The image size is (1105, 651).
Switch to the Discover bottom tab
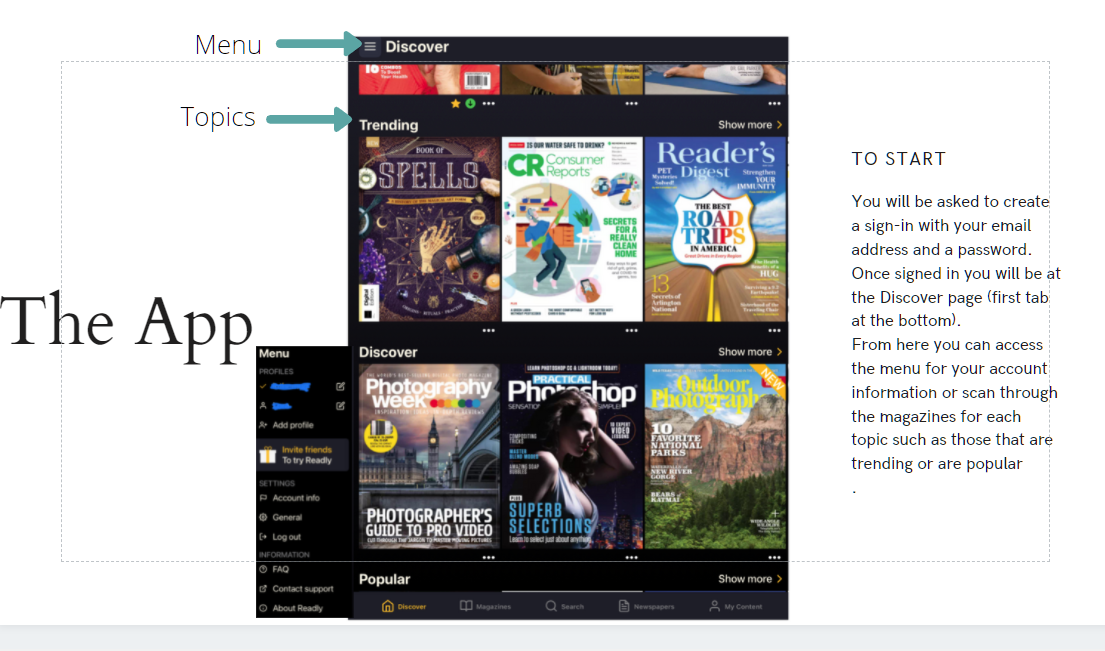[404, 607]
